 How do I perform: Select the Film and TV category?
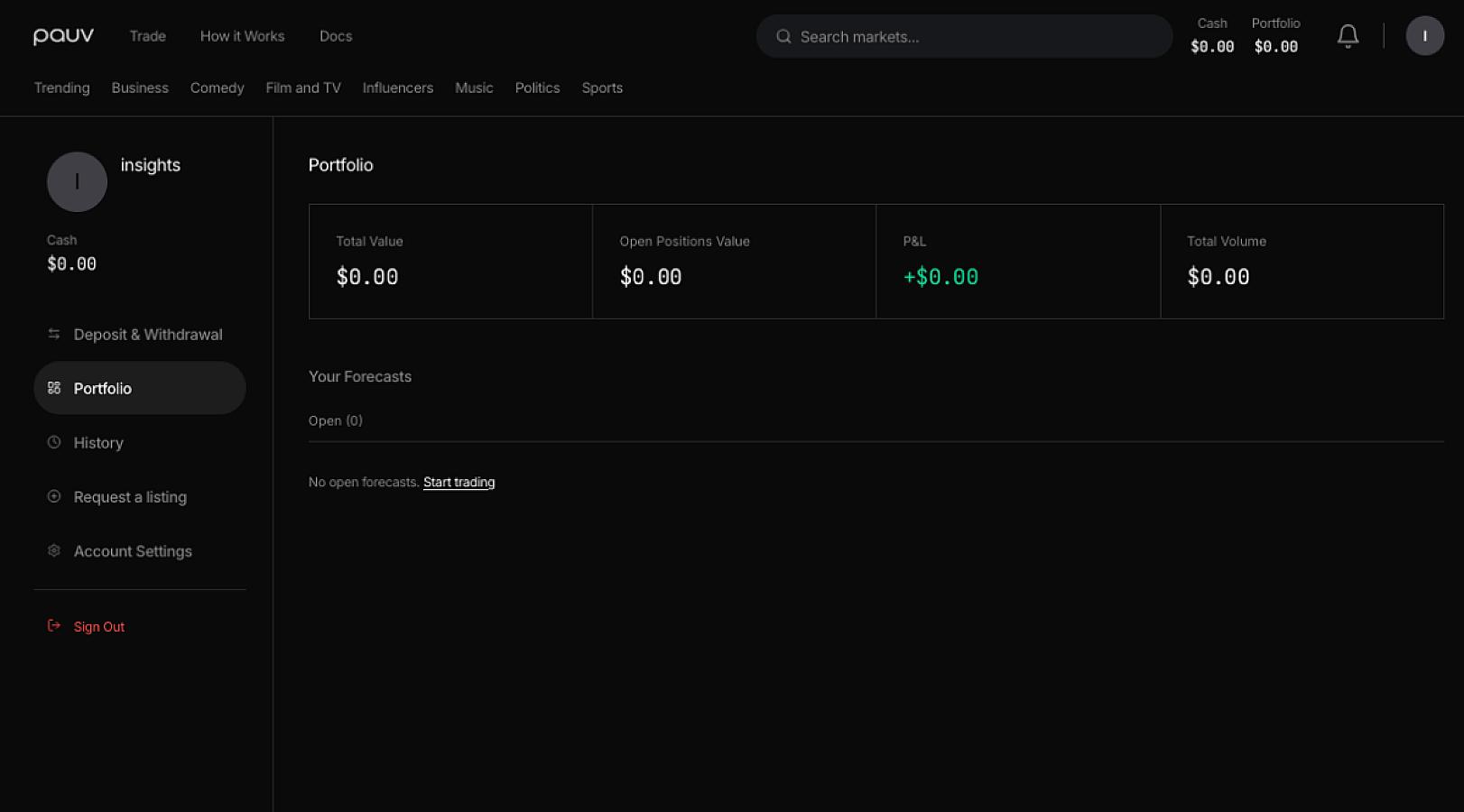pos(303,88)
